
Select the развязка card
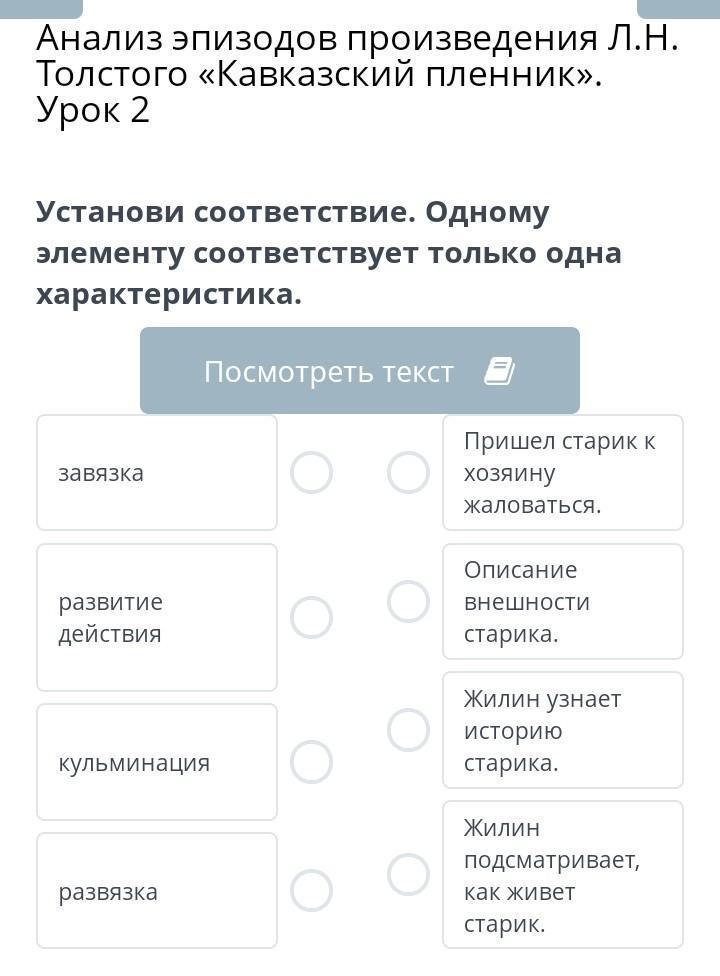point(157,890)
